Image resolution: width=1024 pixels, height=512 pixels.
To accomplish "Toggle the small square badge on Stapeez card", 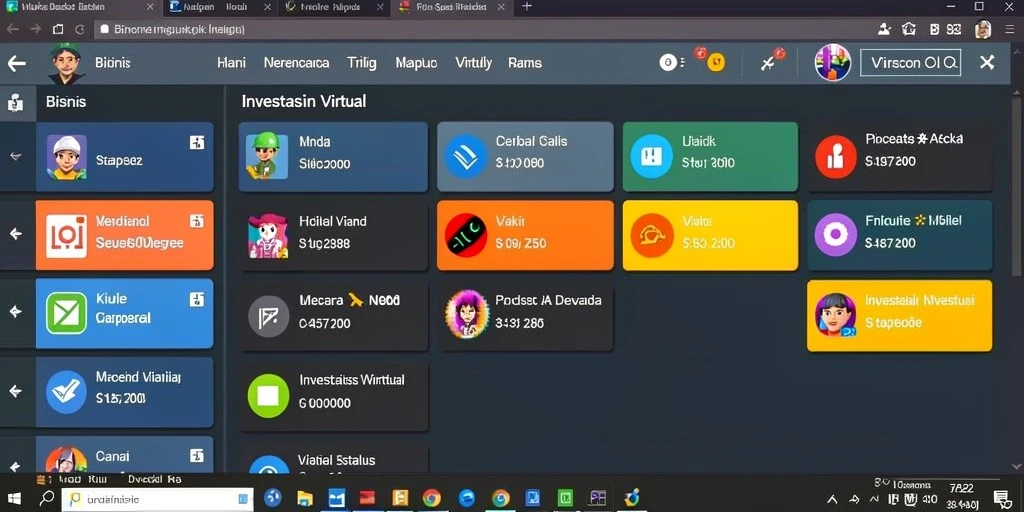I will (x=197, y=142).
